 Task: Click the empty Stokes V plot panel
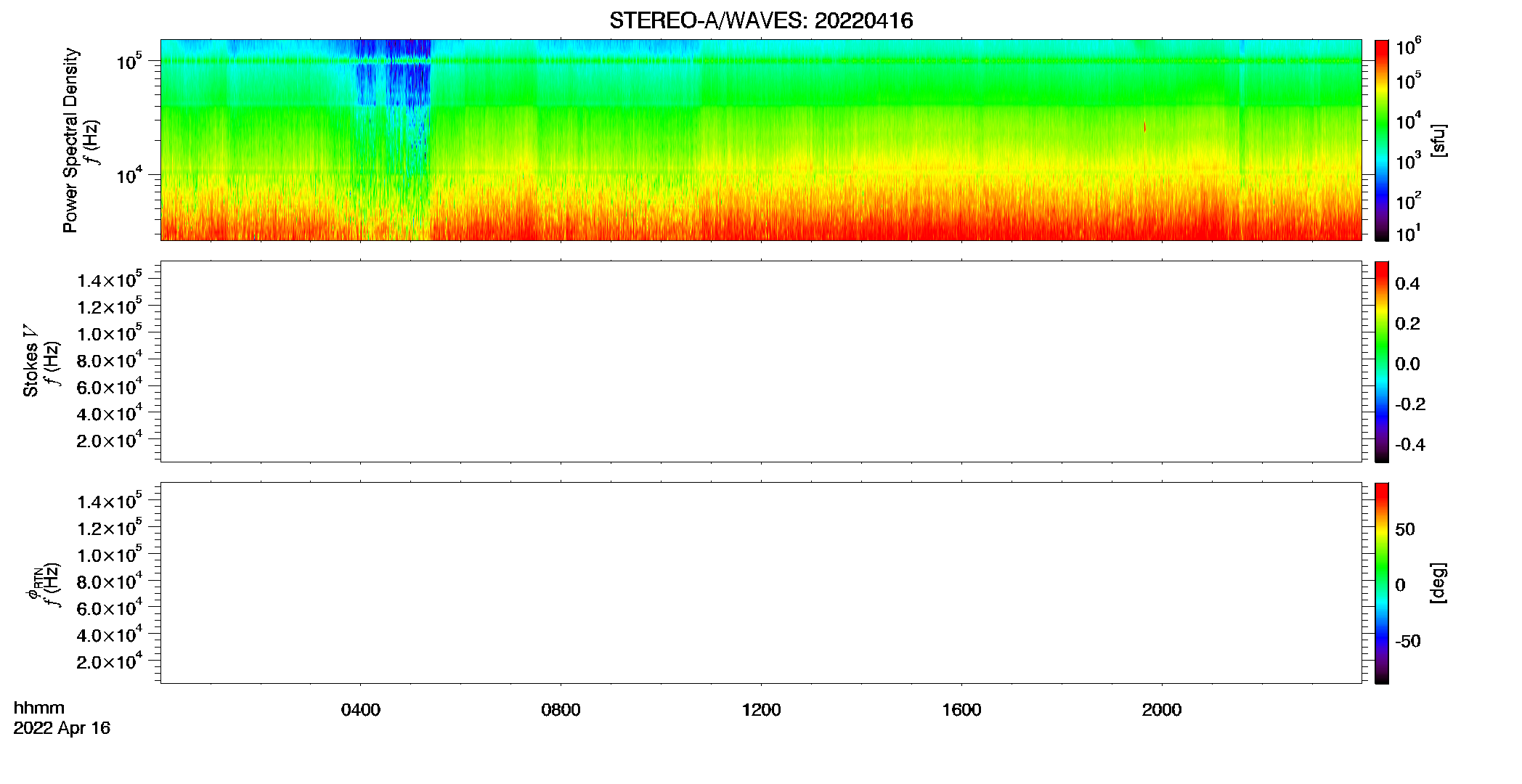(x=761, y=362)
